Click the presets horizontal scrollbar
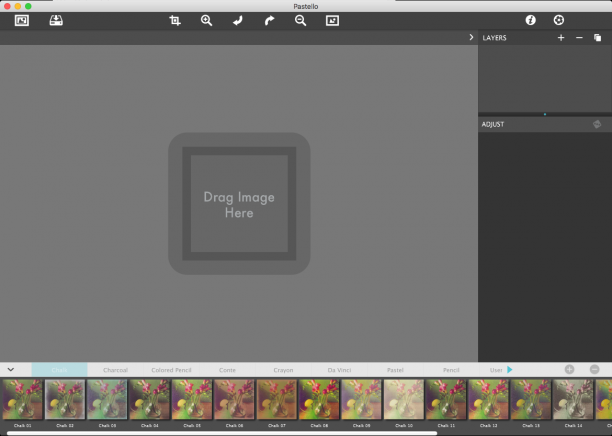This screenshot has height=436, width=612. 222,433
